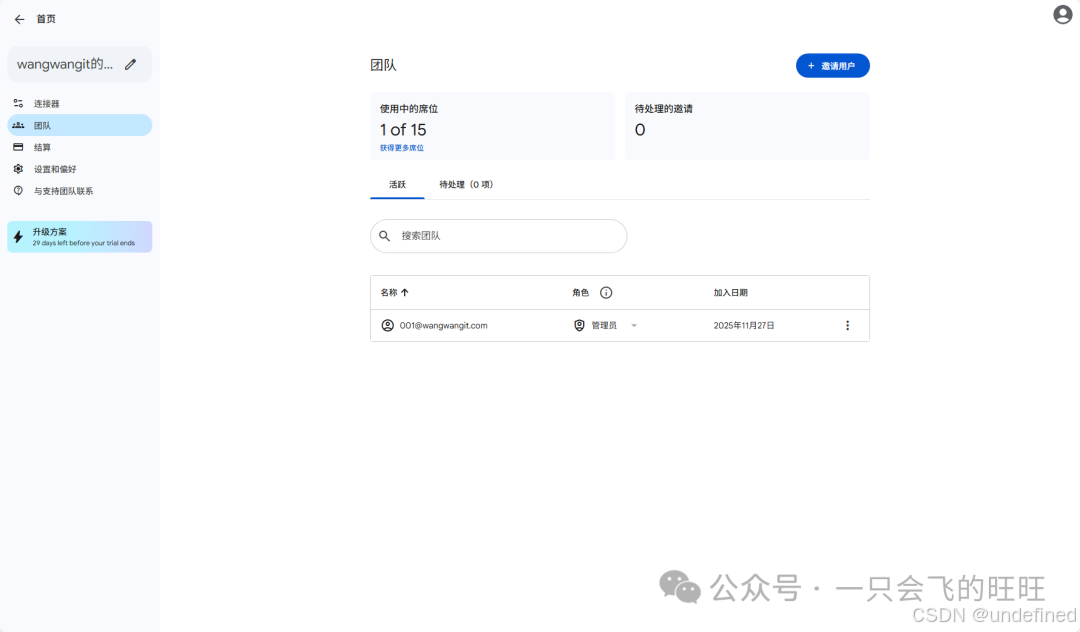Viewport: 1080px width, 632px height.
Task: Click the 加入日期 column header
Action: point(730,293)
